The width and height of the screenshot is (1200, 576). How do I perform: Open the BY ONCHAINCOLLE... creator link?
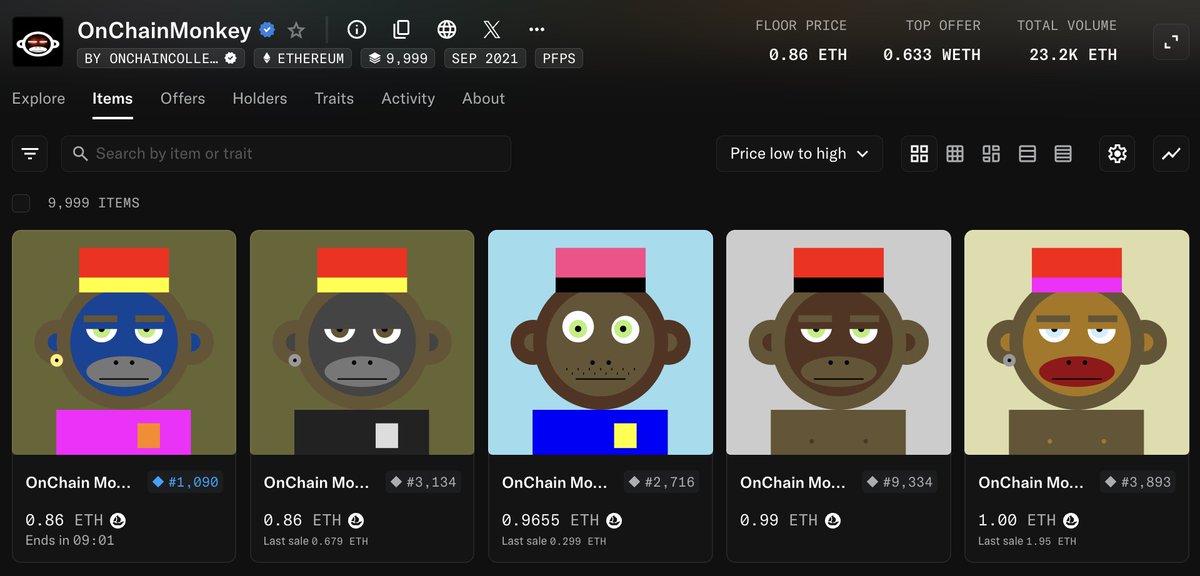point(161,58)
